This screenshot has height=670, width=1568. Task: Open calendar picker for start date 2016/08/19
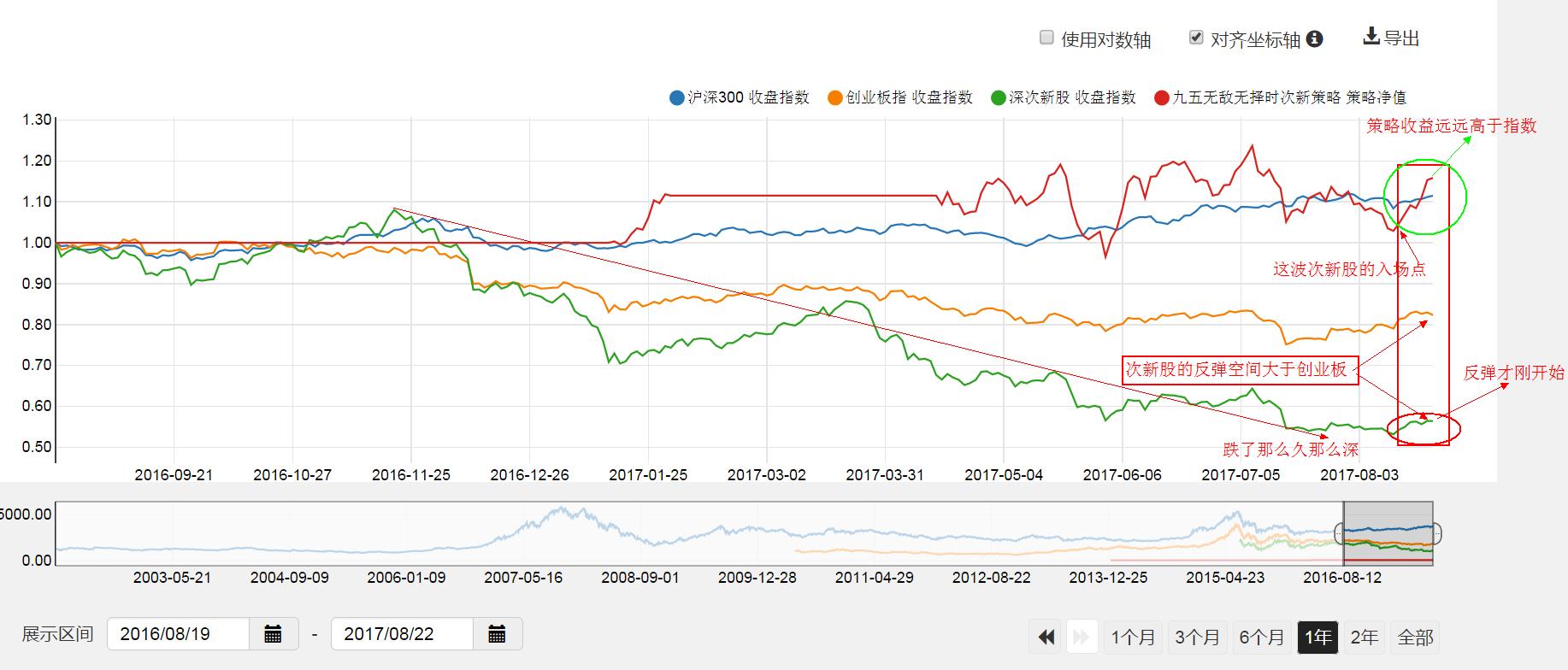[x=274, y=634]
